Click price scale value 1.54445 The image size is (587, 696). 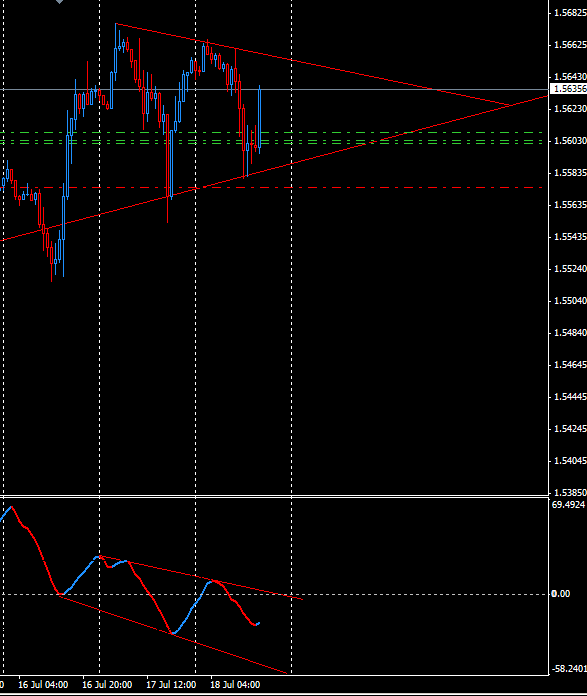(x=570, y=397)
